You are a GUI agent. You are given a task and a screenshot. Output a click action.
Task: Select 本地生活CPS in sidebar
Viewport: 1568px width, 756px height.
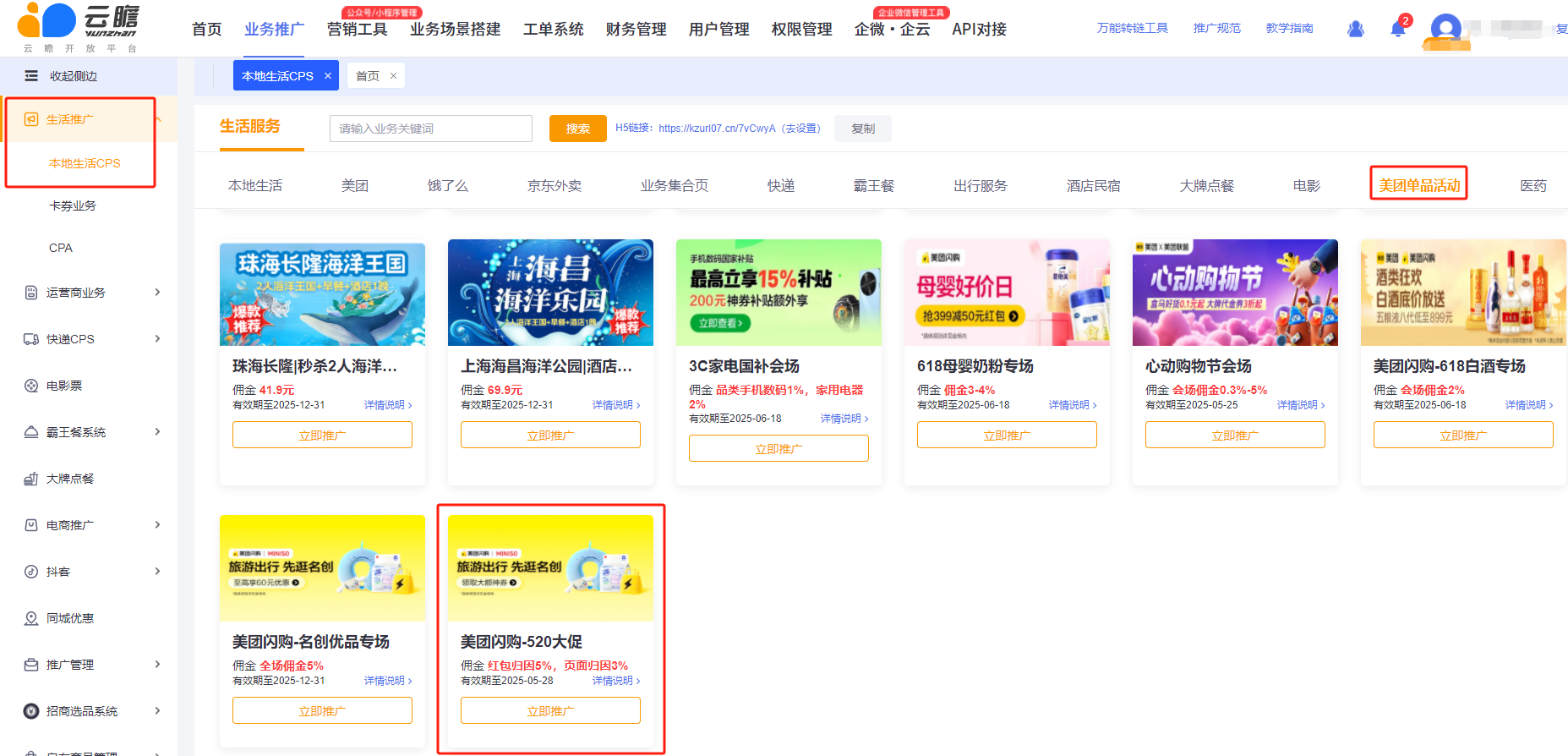tap(85, 163)
